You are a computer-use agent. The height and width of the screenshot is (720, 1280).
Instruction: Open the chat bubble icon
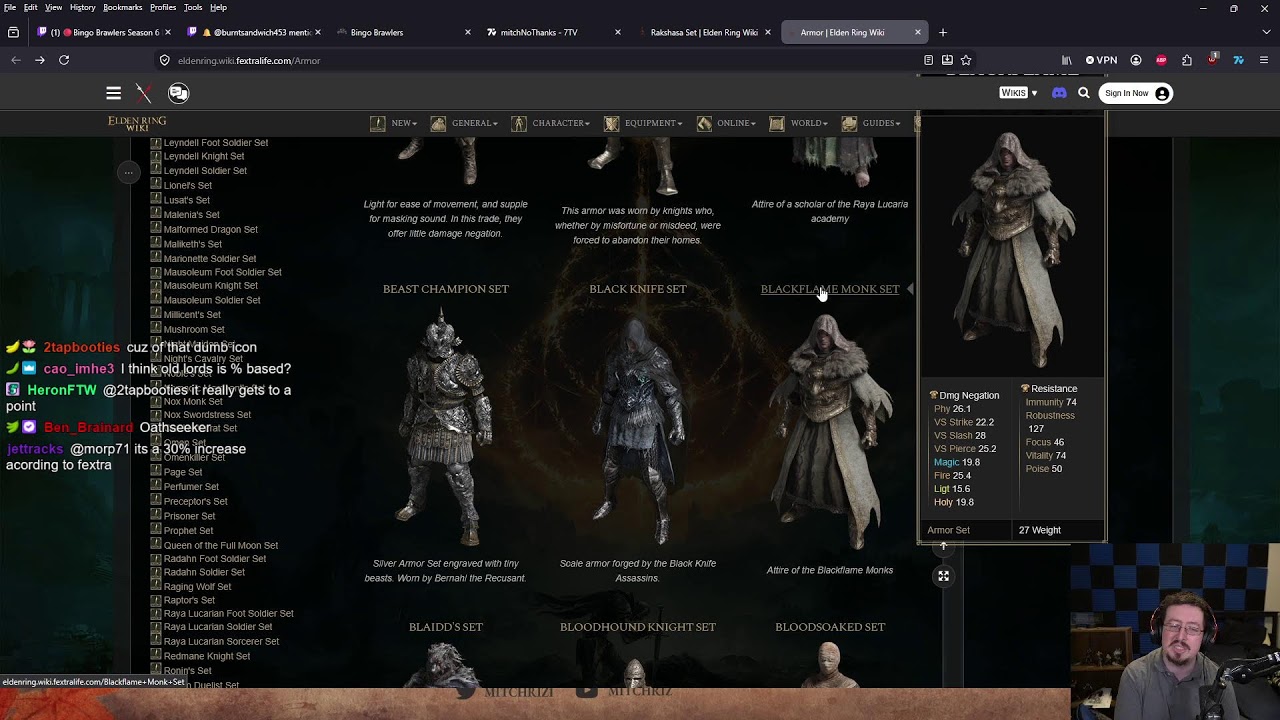coord(178,93)
